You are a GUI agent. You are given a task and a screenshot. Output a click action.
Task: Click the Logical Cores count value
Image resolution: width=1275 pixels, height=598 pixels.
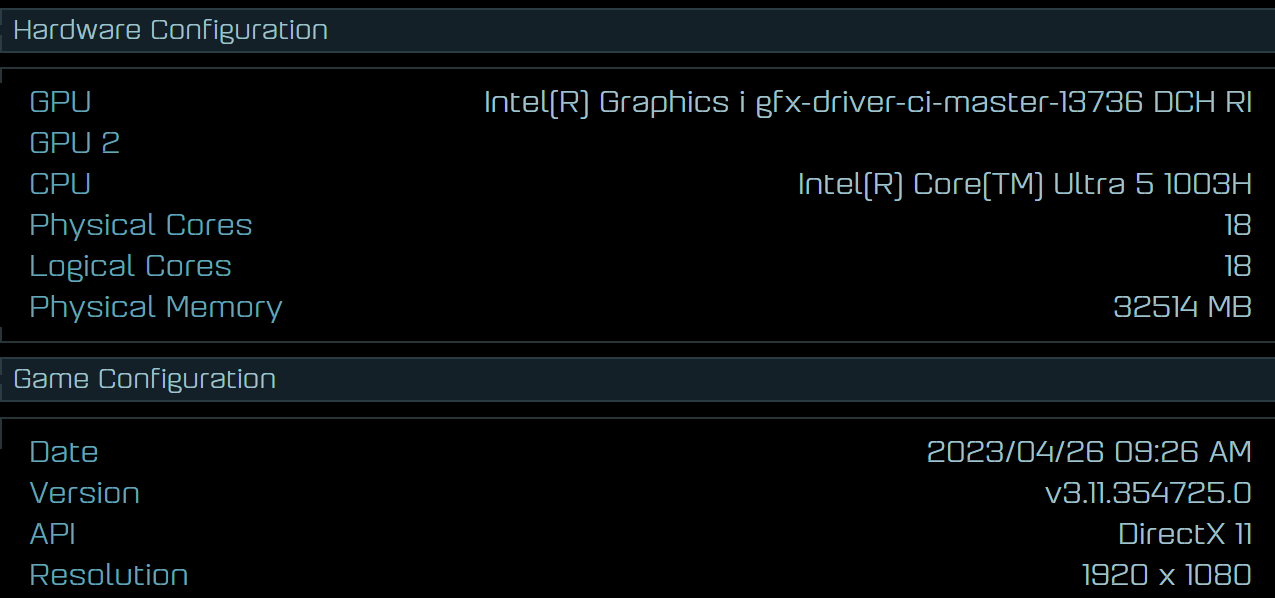(1237, 266)
